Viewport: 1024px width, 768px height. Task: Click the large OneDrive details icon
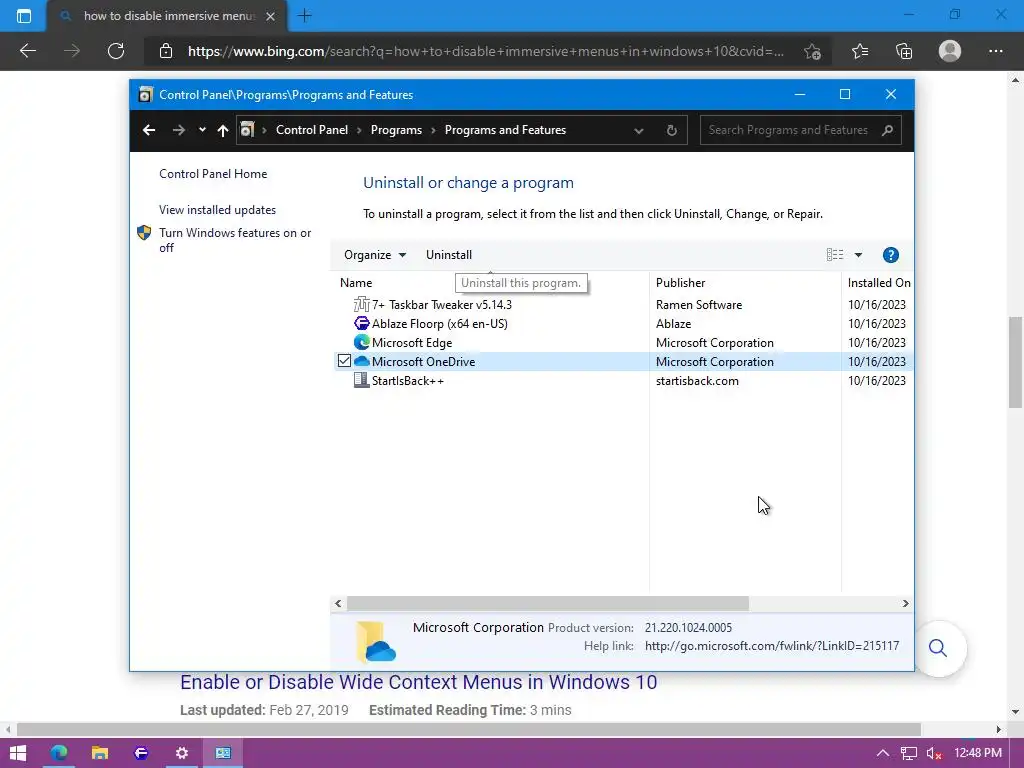click(x=376, y=641)
